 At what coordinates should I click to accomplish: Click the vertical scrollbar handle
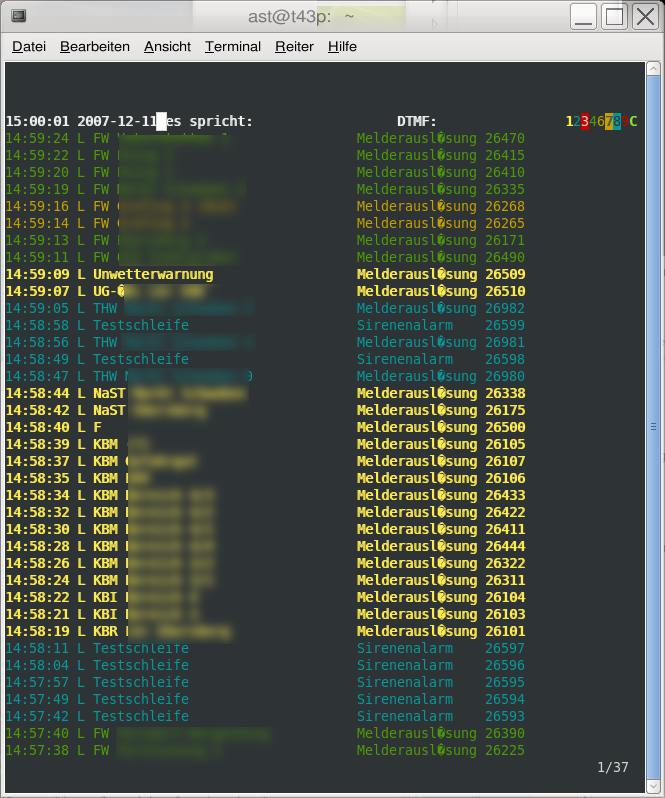pyautogui.click(x=654, y=425)
